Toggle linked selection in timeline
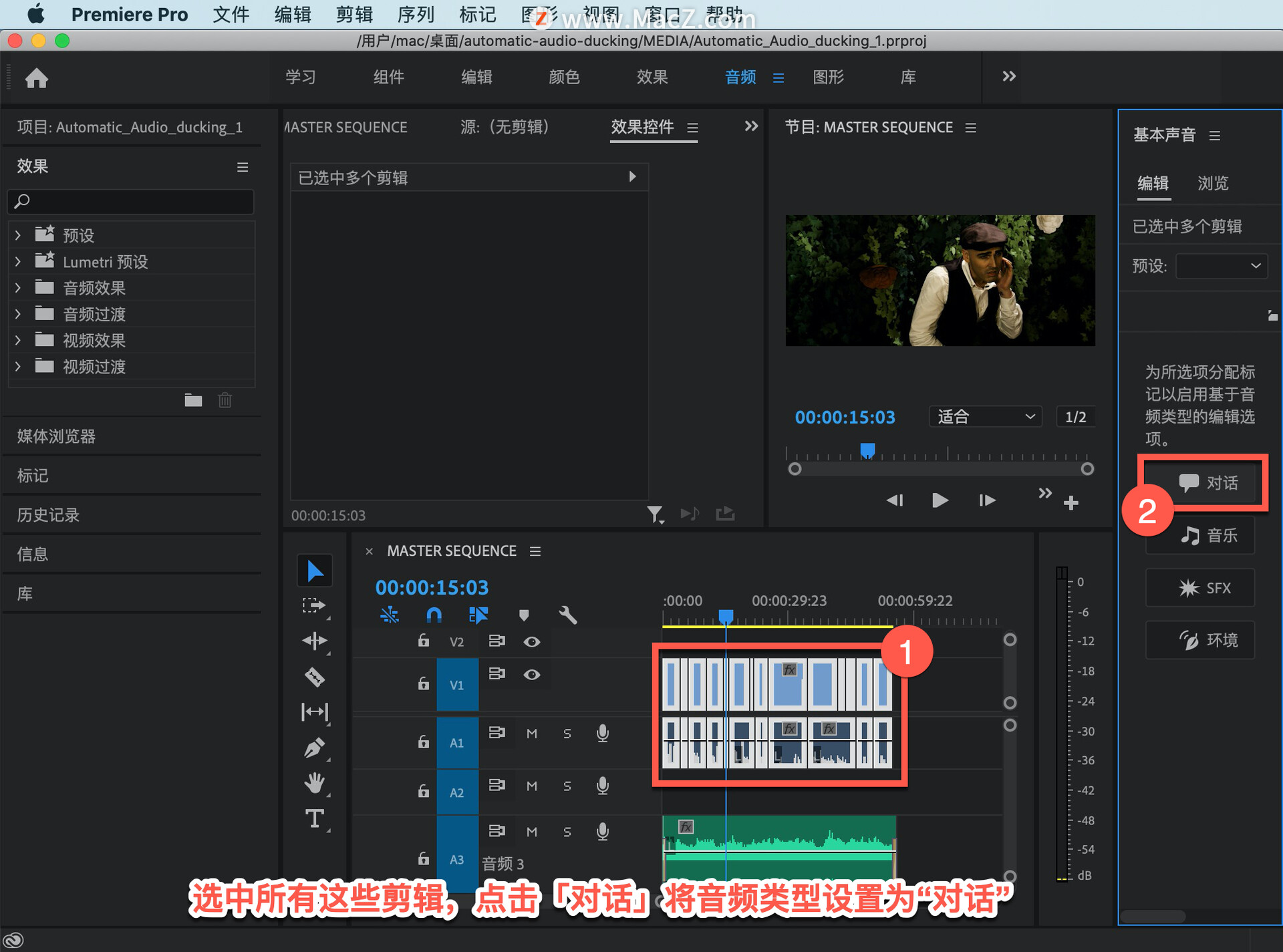 click(x=478, y=615)
